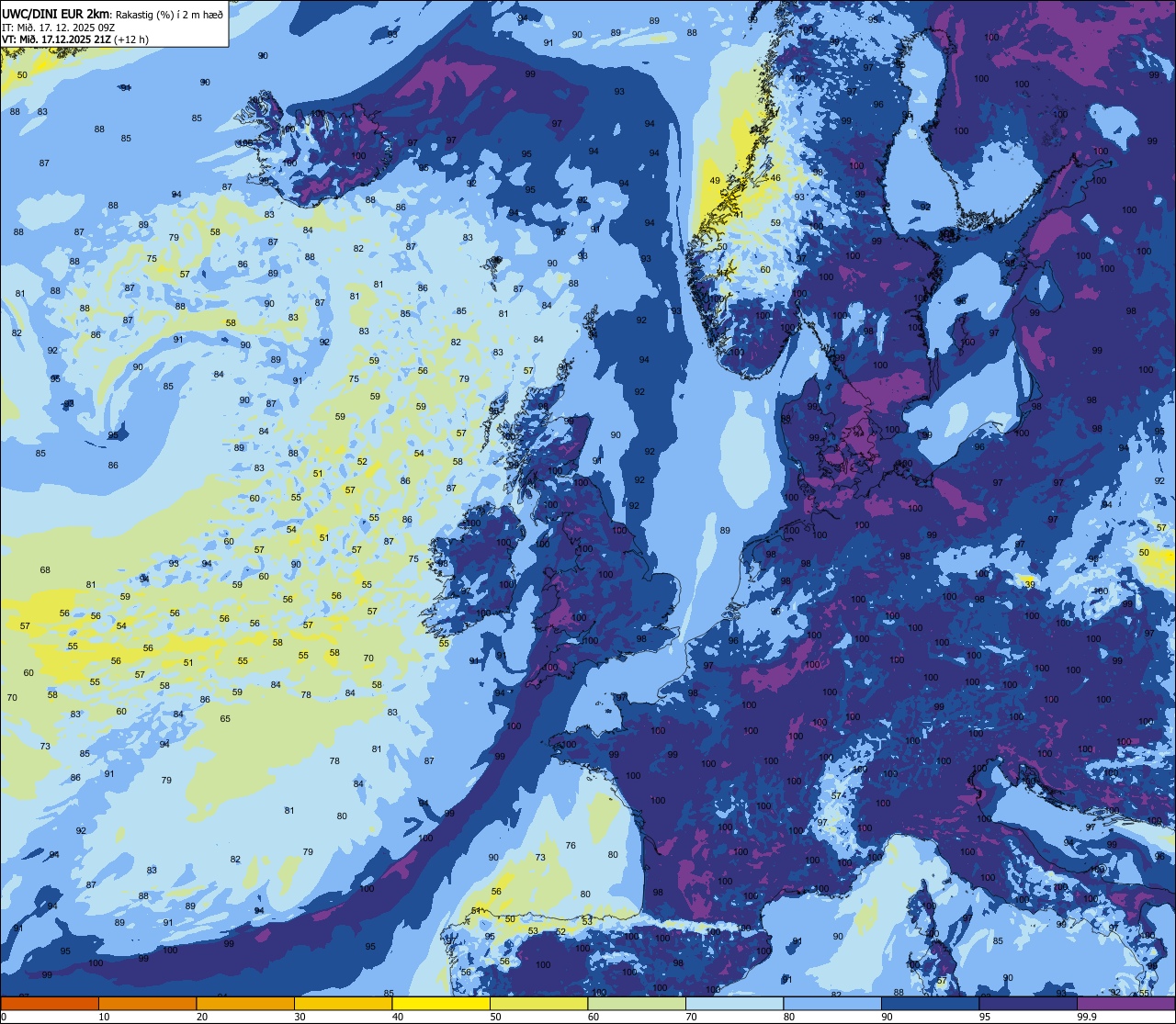Click the IT: Mið. 17. 12. 2025 09Z line
This screenshot has height=1024, width=1176.
pos(58,27)
